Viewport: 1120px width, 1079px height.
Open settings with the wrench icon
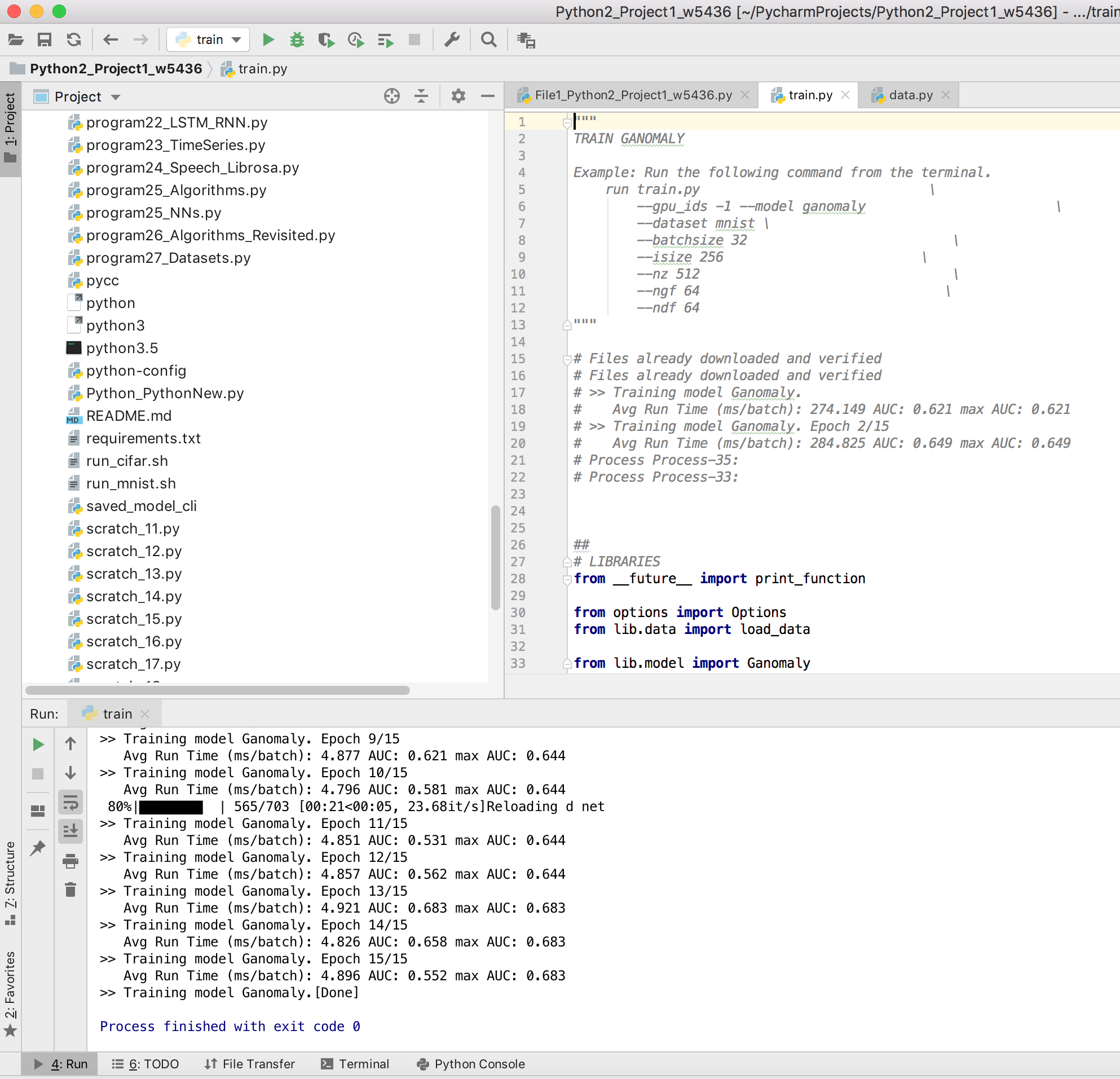pyautogui.click(x=452, y=39)
